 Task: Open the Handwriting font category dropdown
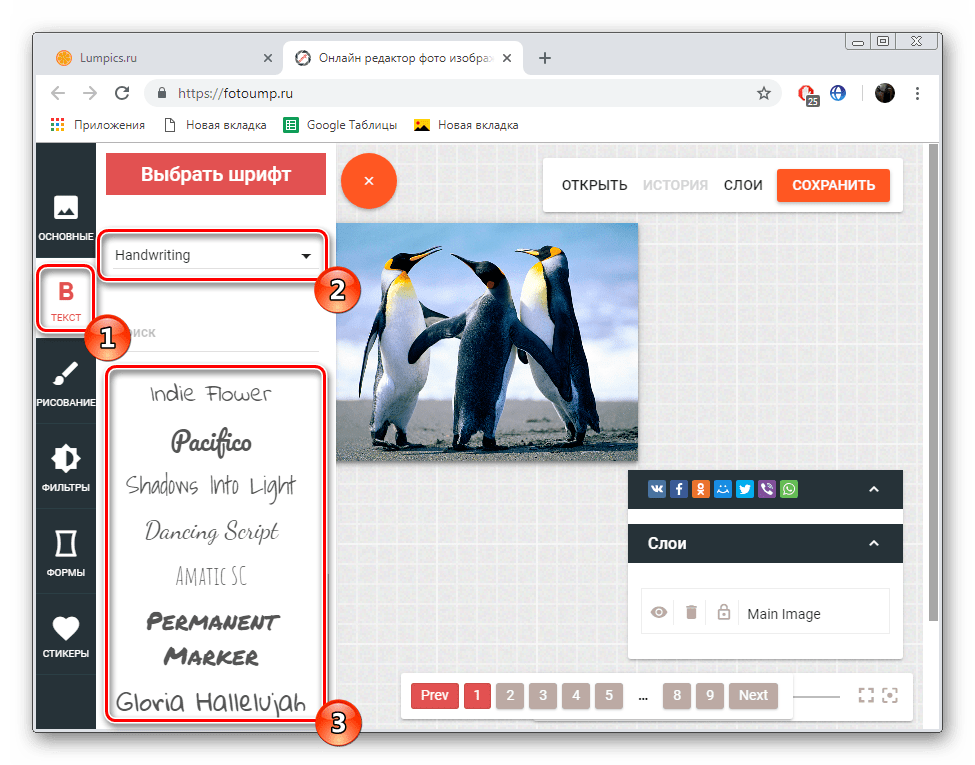pyautogui.click(x=213, y=256)
